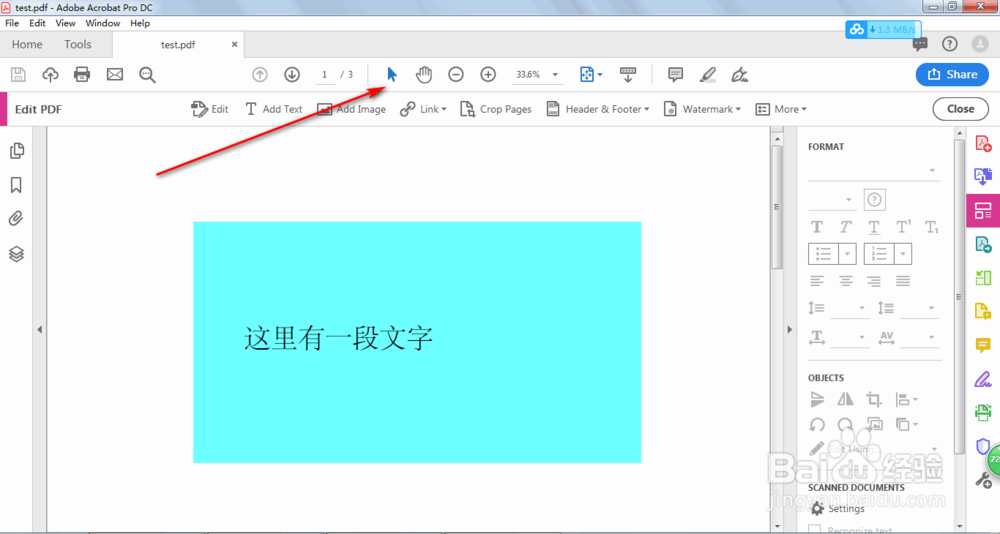Activate the Hand pan tool
The width and height of the screenshot is (1000, 534).
424,75
